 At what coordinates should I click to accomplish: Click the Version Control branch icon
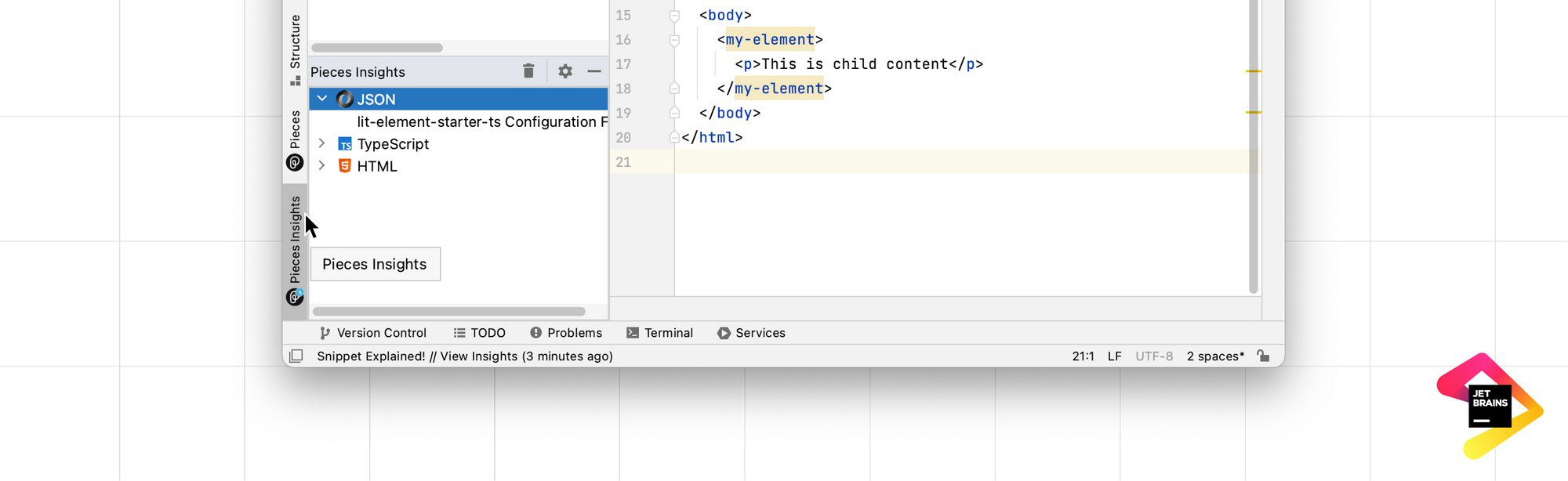click(325, 333)
